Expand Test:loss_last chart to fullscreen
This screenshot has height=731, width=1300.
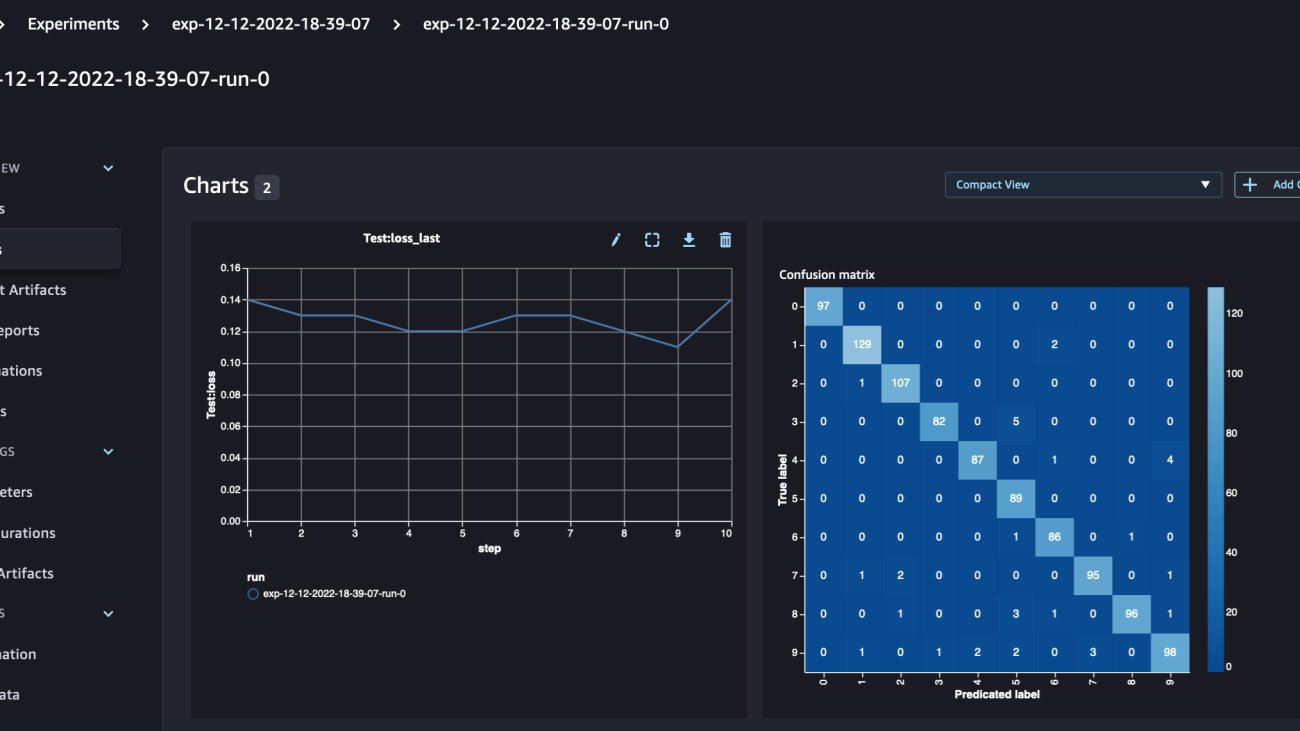(652, 240)
